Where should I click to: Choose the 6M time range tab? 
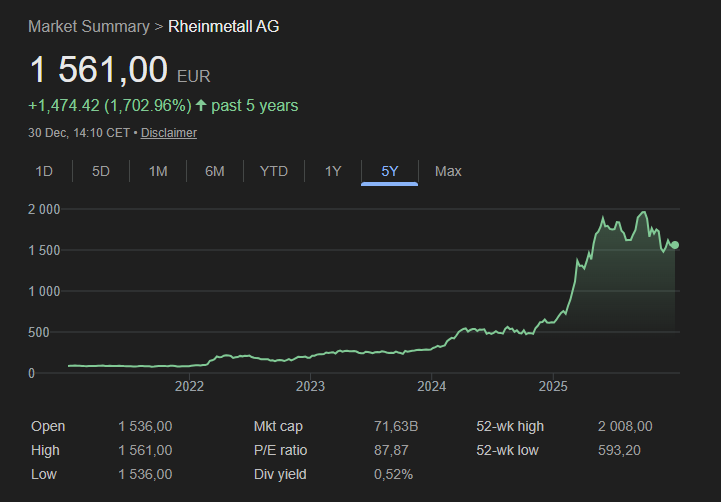215,171
